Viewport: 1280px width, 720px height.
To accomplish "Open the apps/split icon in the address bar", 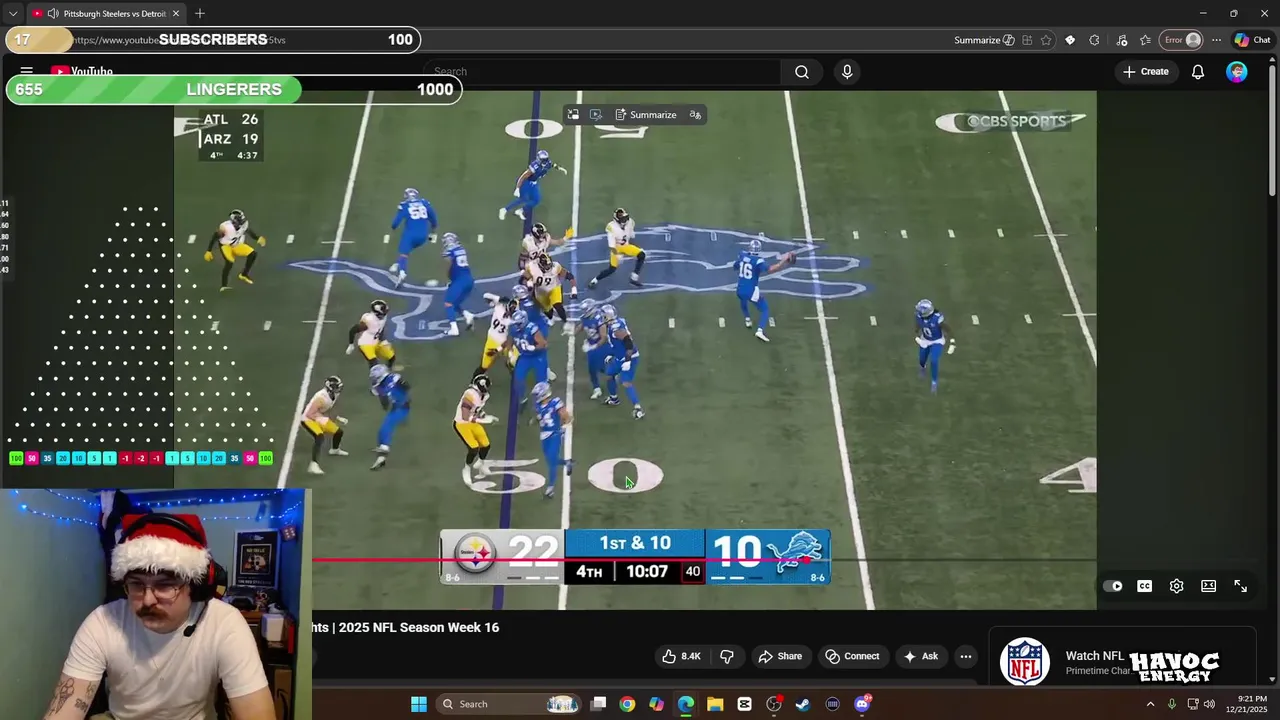I will 1027,40.
